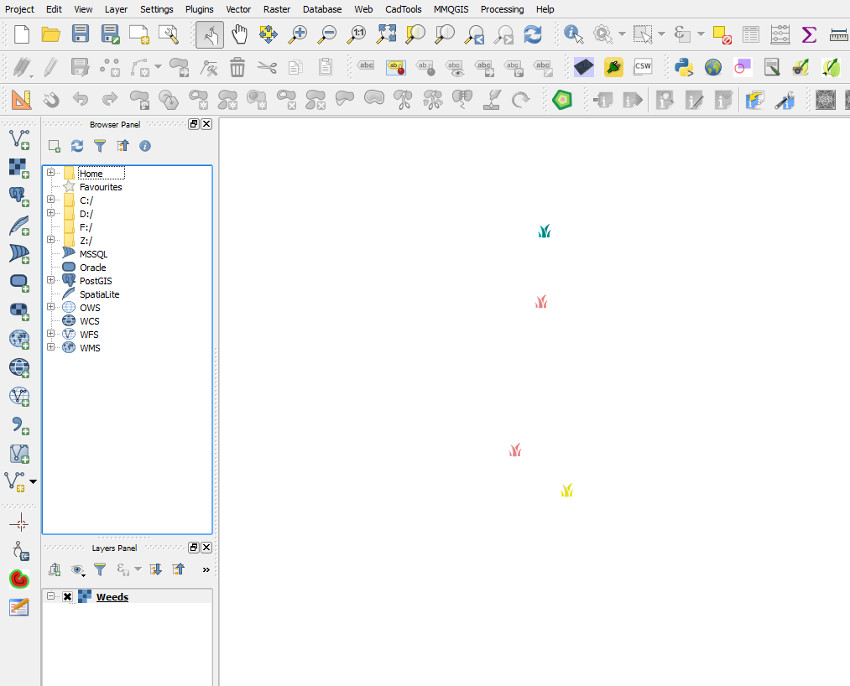Toggle Weeds layer visibility checkbox
This screenshot has width=850, height=686.
67,597
